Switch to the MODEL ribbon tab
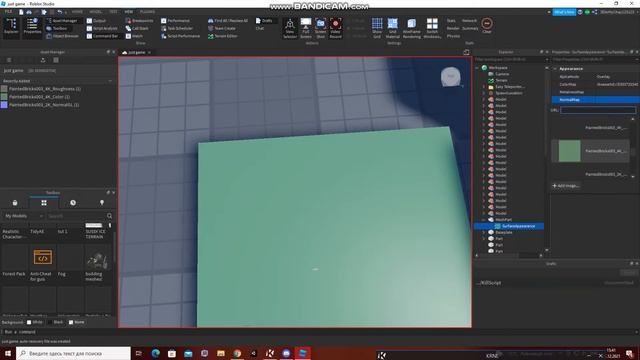Screen dimensions: 640x360 tap(96, 12)
